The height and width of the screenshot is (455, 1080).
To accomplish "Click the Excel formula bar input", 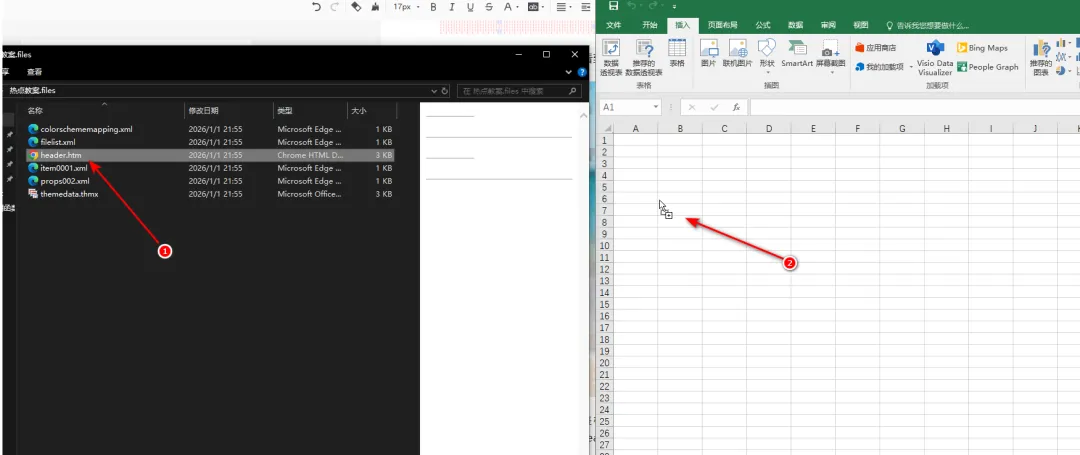I will pyautogui.click(x=915, y=107).
